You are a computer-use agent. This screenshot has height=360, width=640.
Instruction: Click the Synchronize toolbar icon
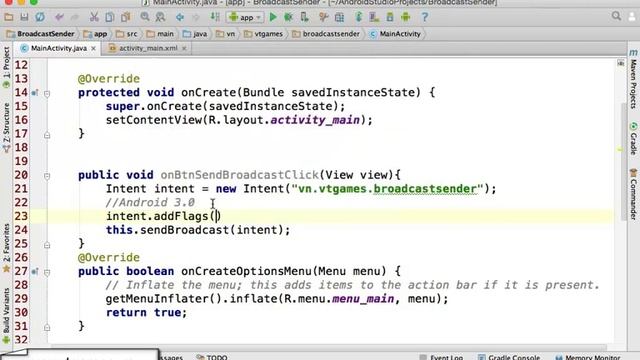(40, 17)
